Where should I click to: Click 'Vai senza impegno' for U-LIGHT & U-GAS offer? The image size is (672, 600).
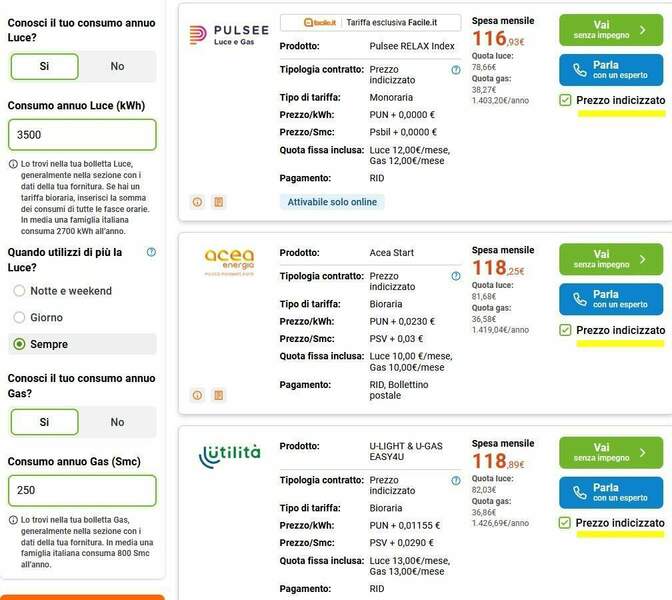tap(611, 452)
